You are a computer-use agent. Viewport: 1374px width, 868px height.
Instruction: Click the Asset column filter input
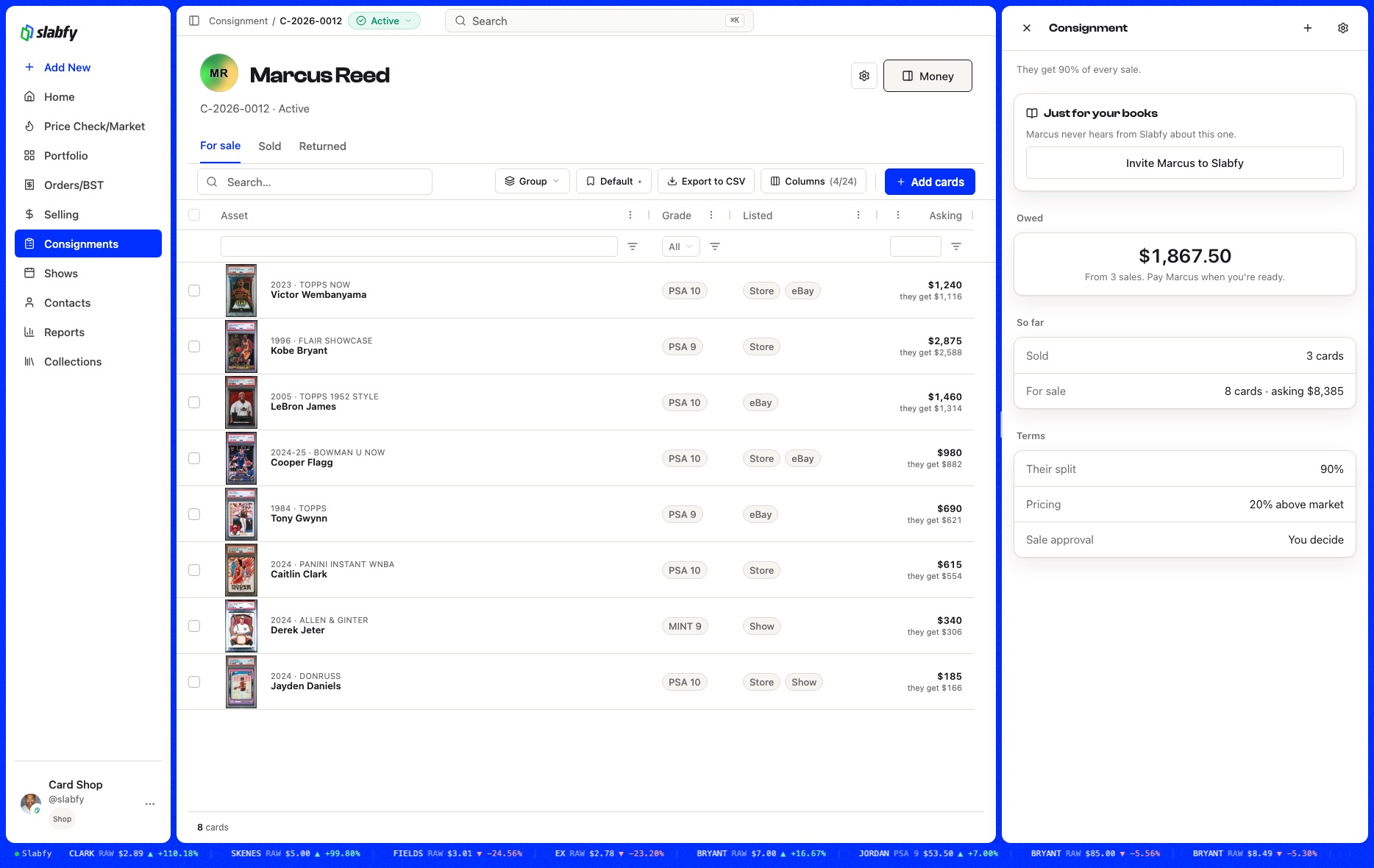click(x=419, y=246)
